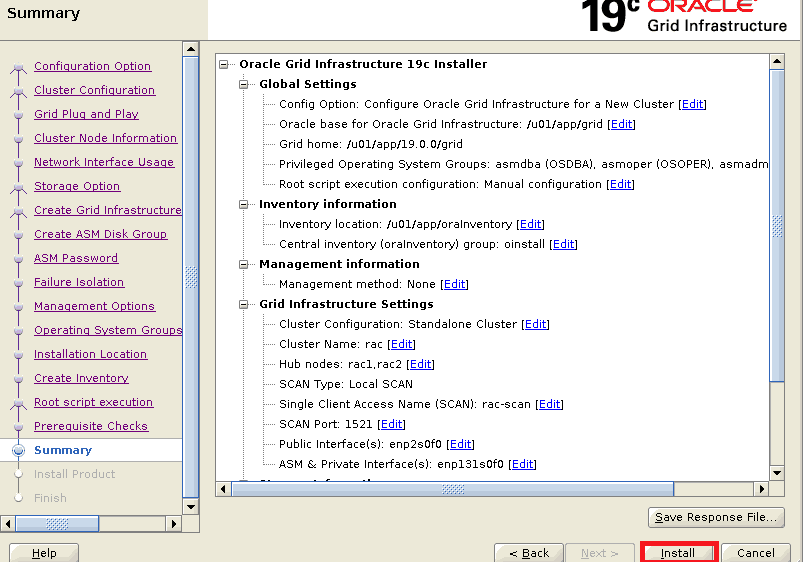Viewport: 803px width, 562px height.
Task: Cancel the installer
Action: coord(755,553)
